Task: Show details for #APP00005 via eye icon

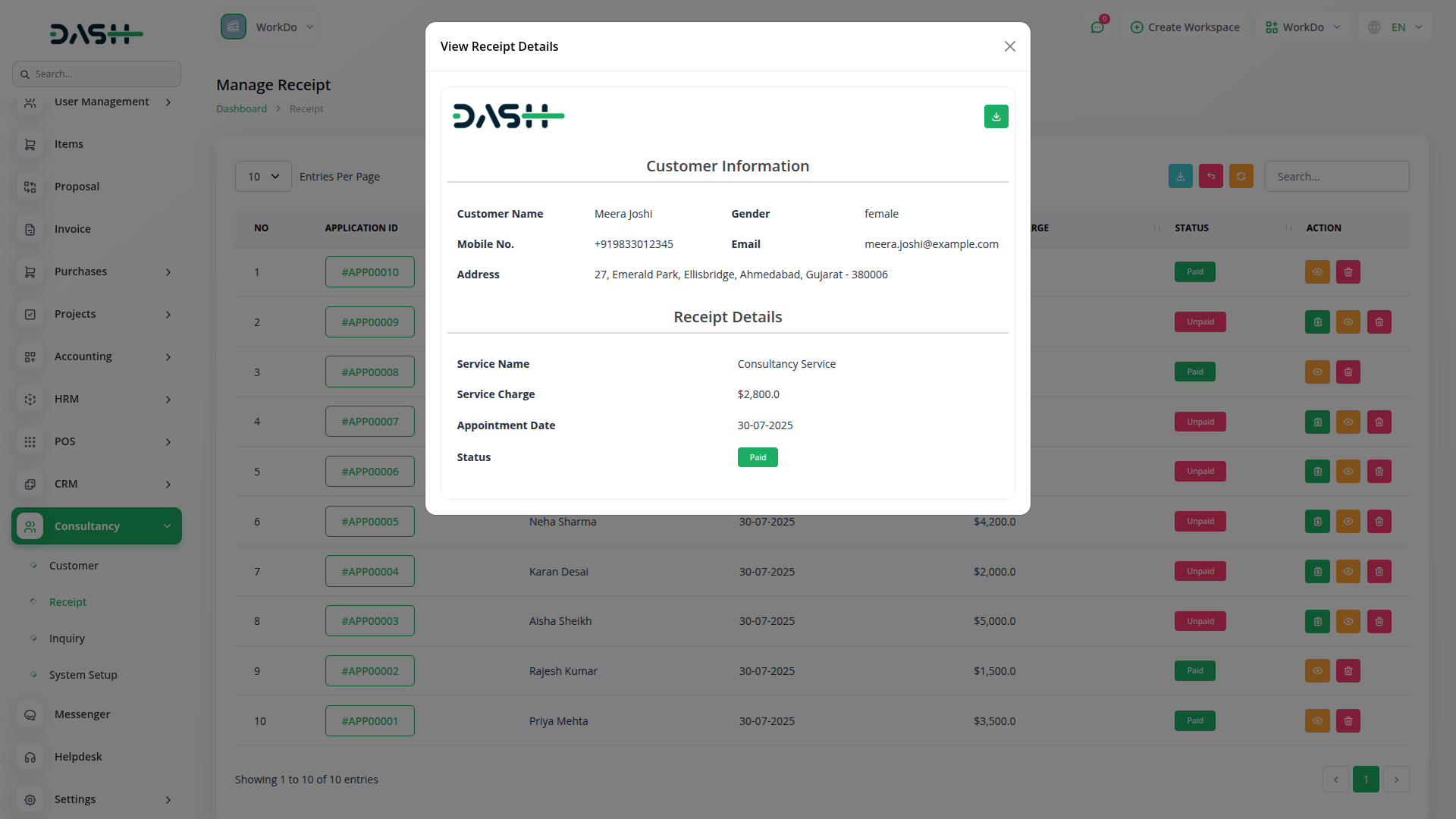Action: coord(1348,522)
